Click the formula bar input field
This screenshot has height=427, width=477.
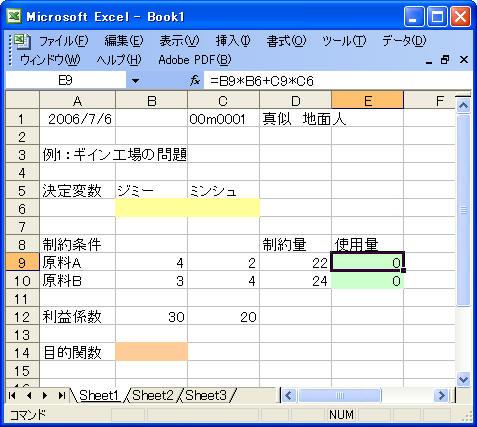(x=337, y=81)
